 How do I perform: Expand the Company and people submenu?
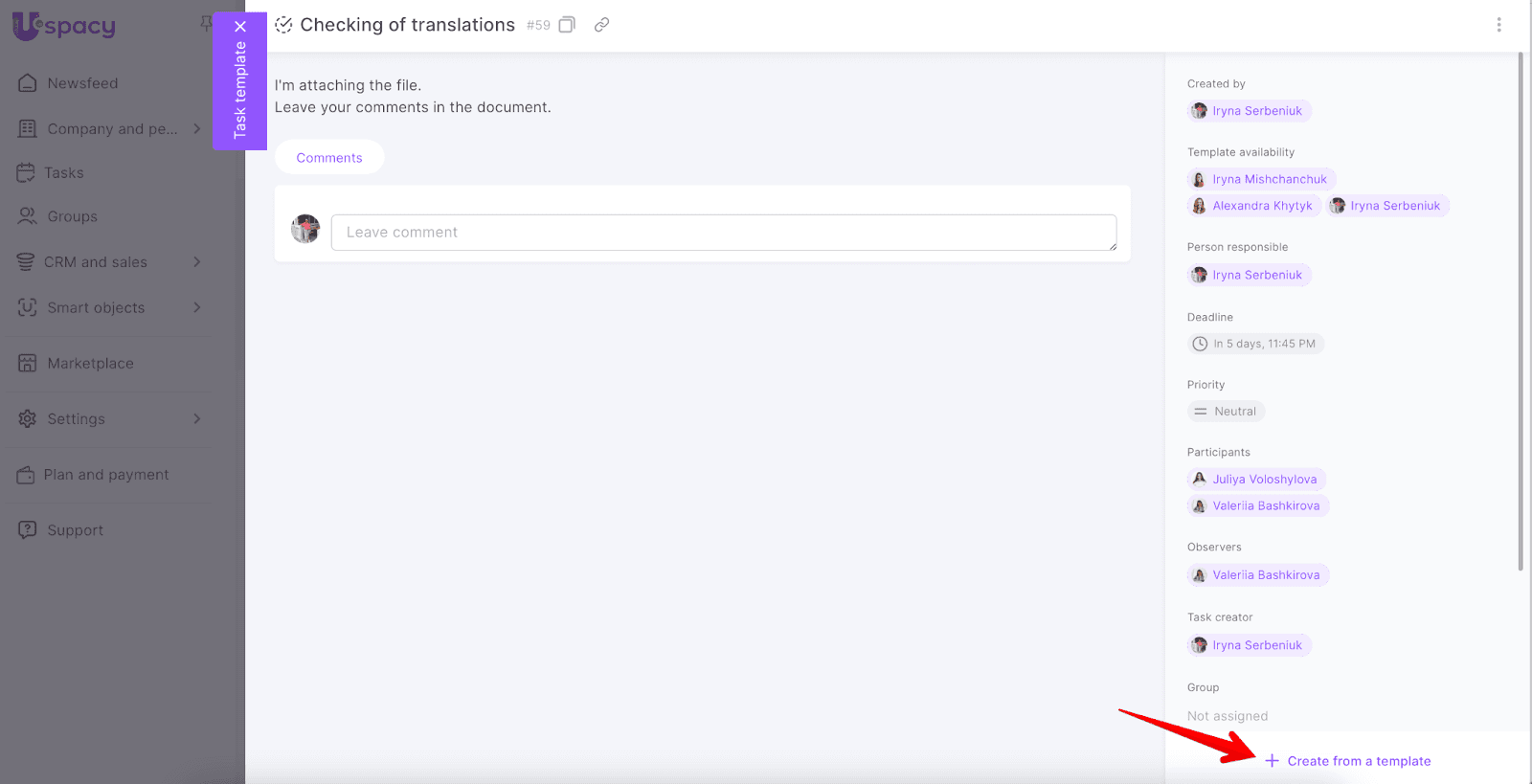pyautogui.click(x=197, y=128)
